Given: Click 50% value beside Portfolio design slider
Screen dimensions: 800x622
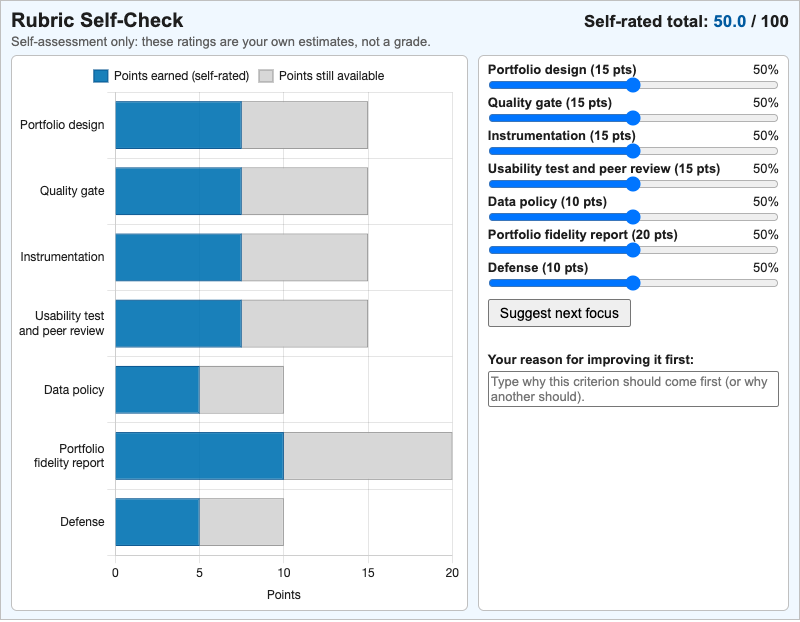Looking at the screenshot, I should [765, 70].
